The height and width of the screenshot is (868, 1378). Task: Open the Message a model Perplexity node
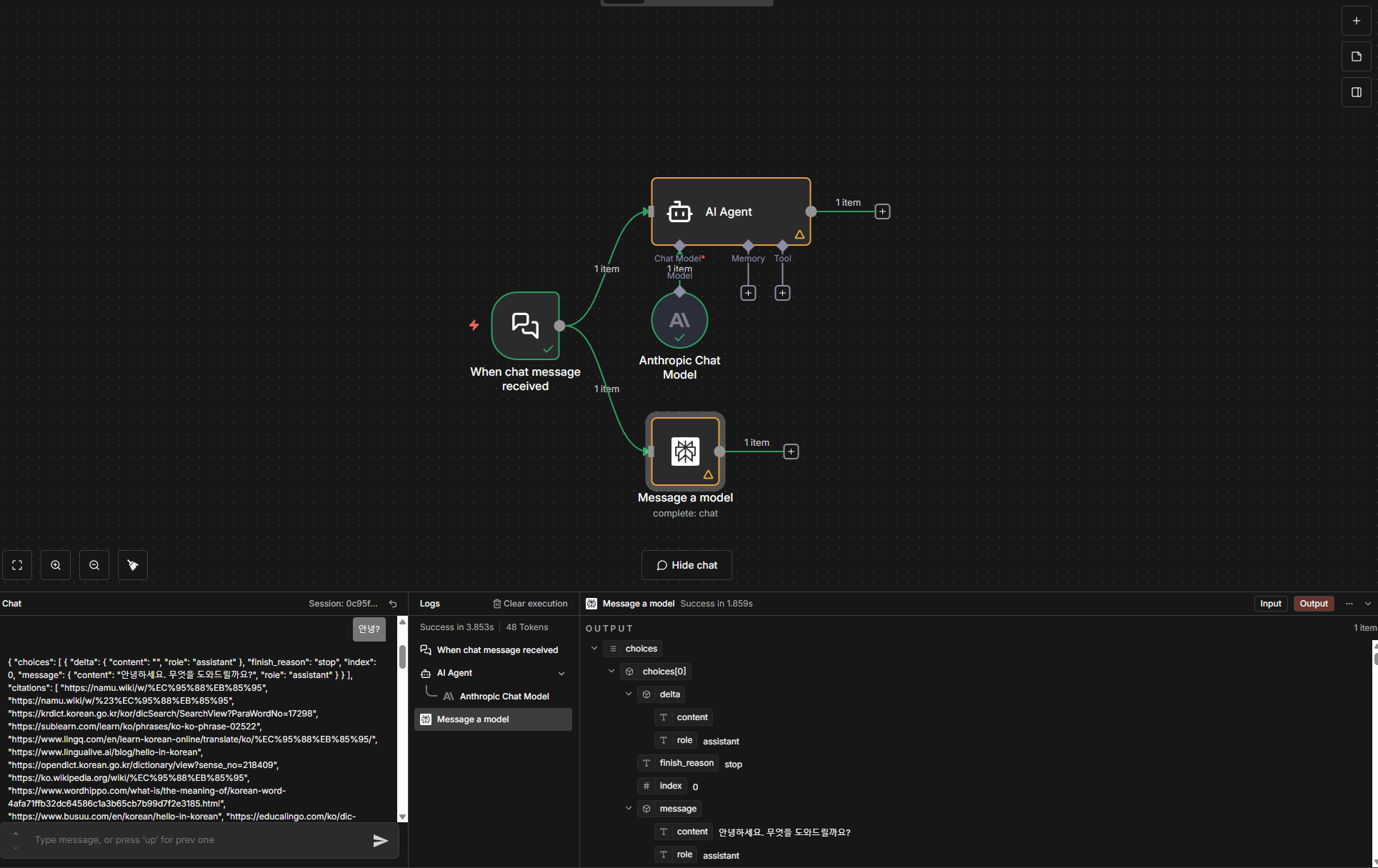[x=685, y=452]
